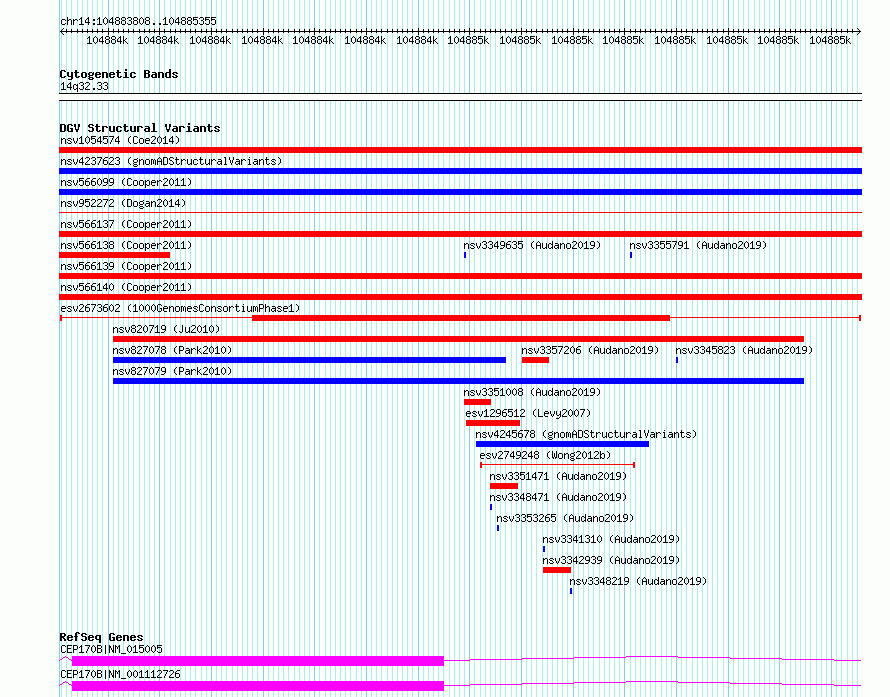Open variant nsv827078 (Park2010)

pyautogui.click(x=172, y=350)
